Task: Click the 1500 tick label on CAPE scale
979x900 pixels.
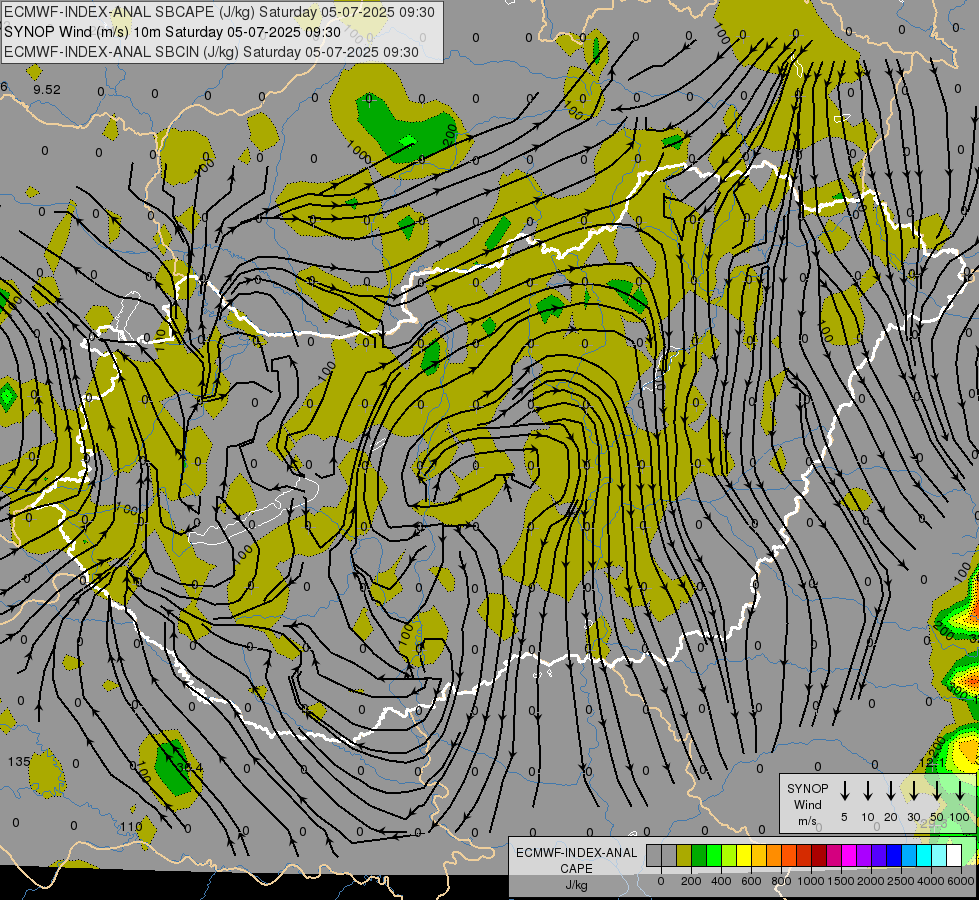Action: point(841,881)
